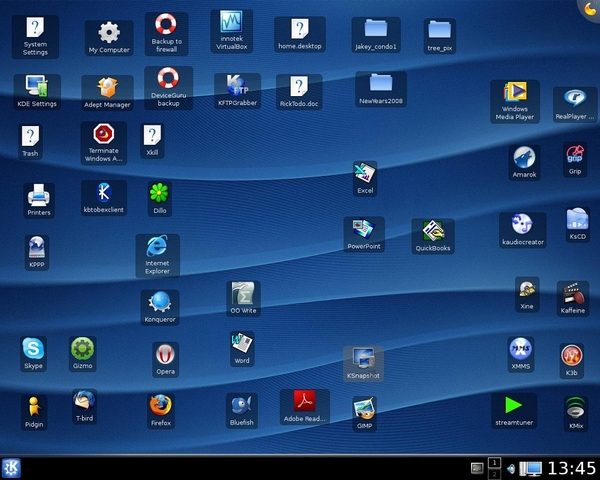Open the Plasma toolbox corner icon
This screenshot has width=600, height=480.
(x=590, y=8)
